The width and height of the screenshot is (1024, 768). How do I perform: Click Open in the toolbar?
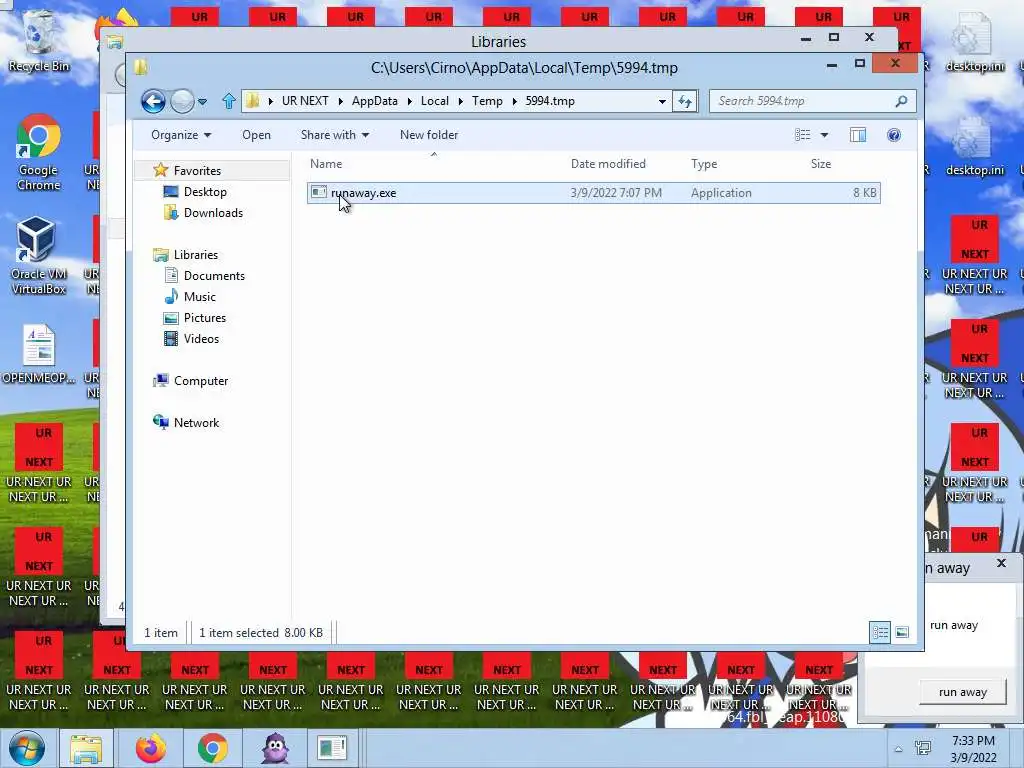point(256,135)
